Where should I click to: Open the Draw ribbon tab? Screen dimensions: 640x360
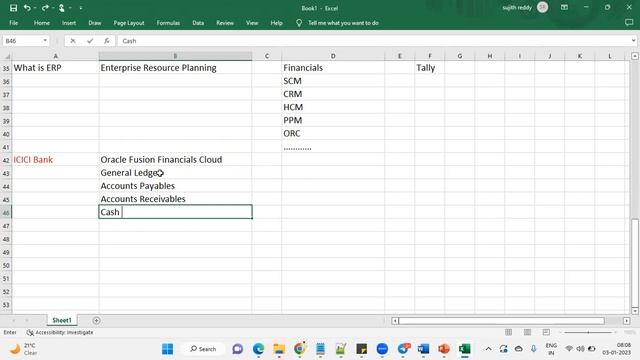pos(95,23)
